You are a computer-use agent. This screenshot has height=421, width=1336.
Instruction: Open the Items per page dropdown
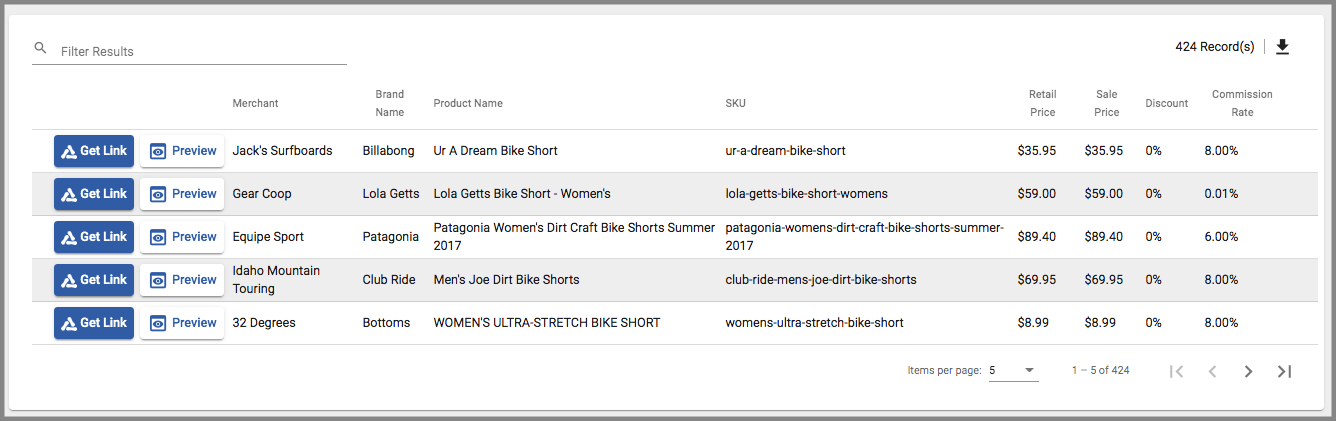(x=1013, y=370)
